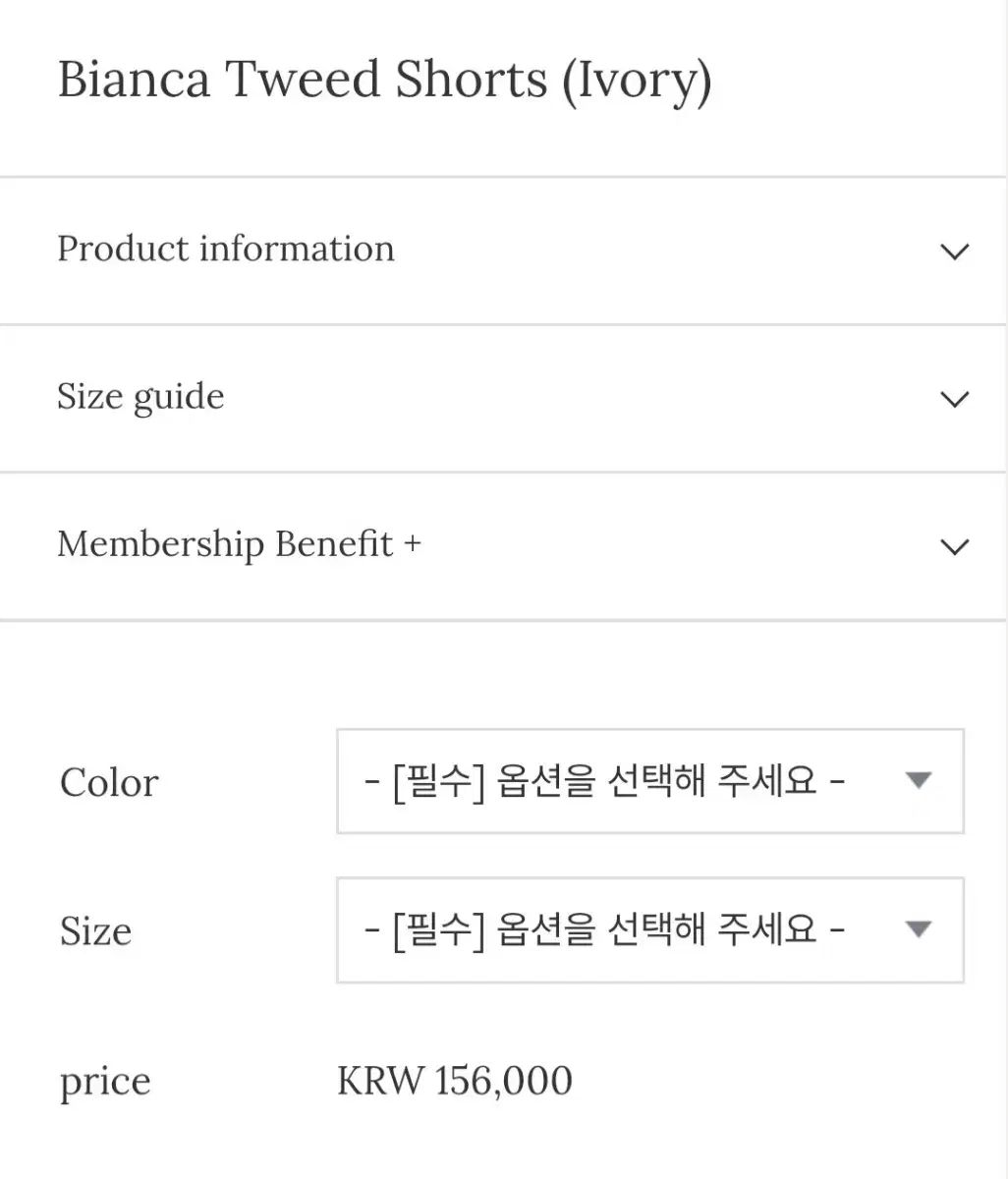Click the plus sign after Membership Benefit
Screen dimensions: 1008x1179
point(413,544)
